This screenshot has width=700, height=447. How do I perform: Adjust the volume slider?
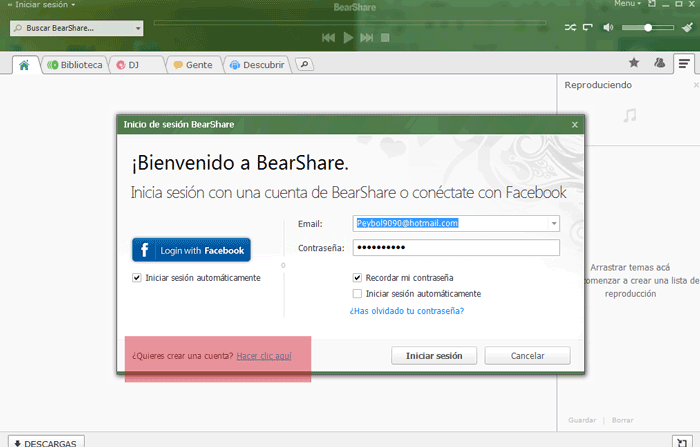pyautogui.click(x=648, y=28)
